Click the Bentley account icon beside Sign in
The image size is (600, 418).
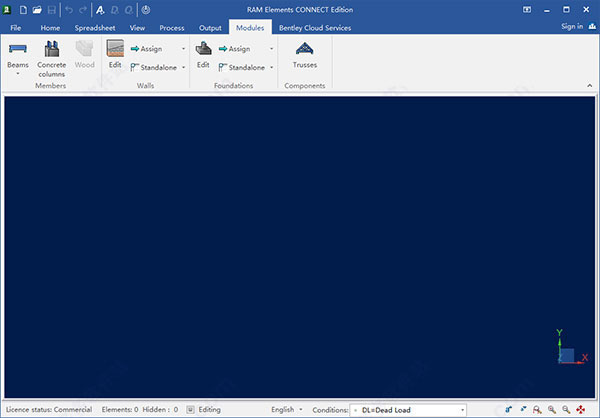592,26
